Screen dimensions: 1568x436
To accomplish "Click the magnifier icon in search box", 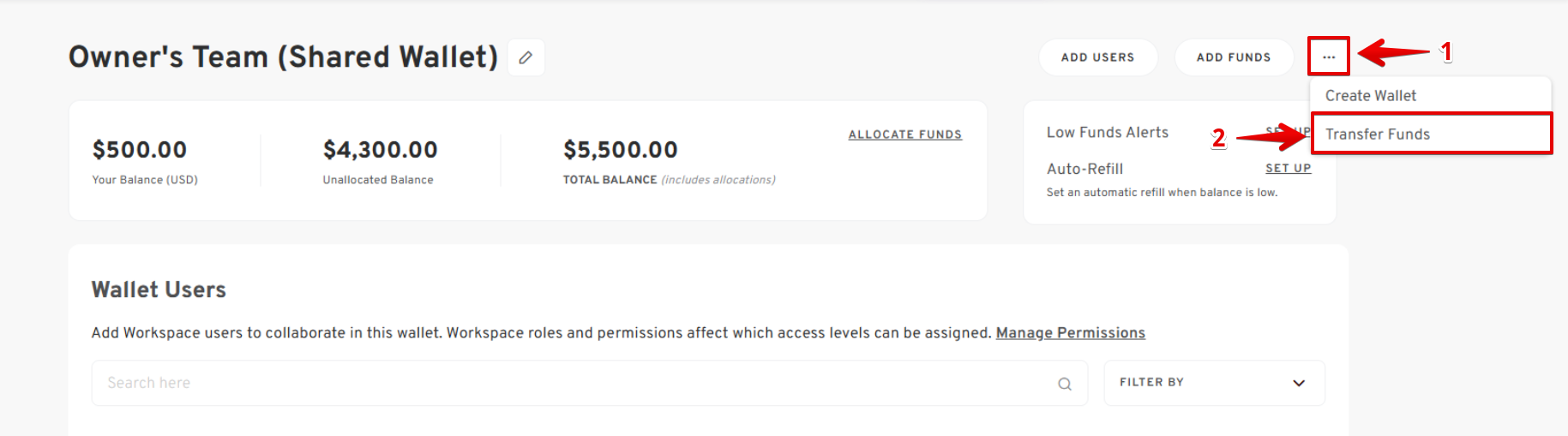I will pyautogui.click(x=1064, y=384).
